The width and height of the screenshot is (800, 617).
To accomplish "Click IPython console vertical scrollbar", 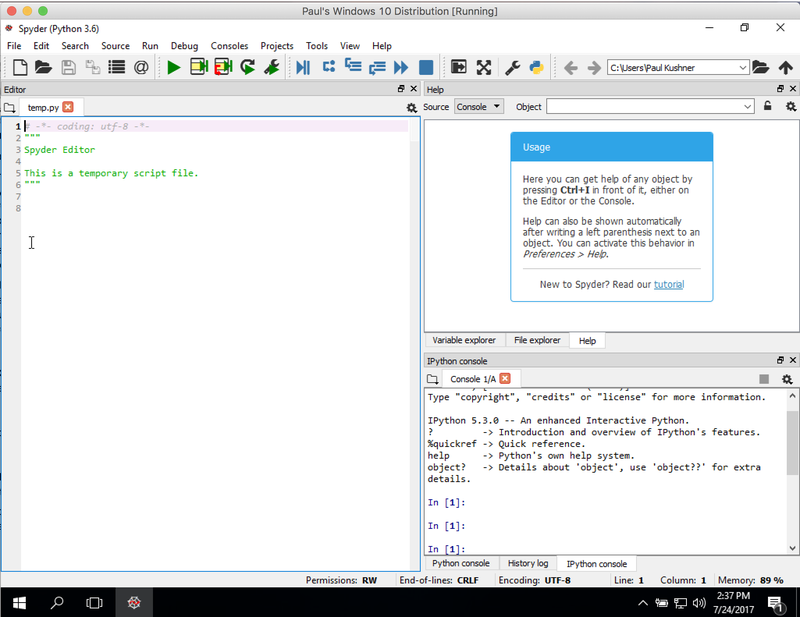I will coord(792,441).
